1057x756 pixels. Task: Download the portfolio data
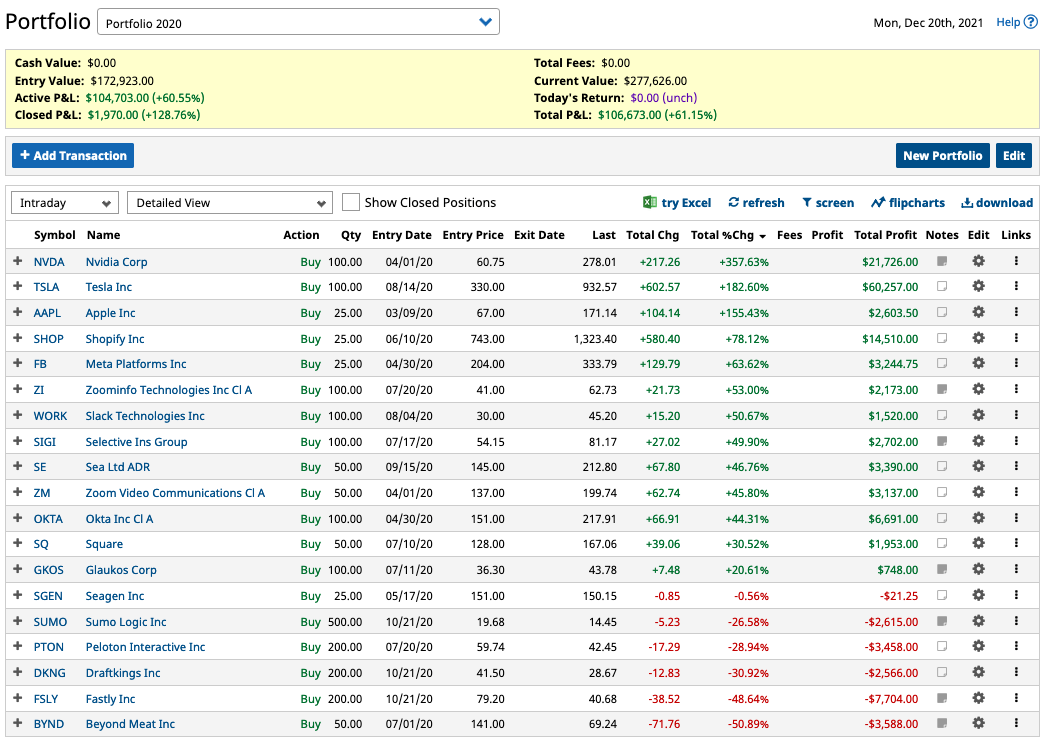pos(997,202)
